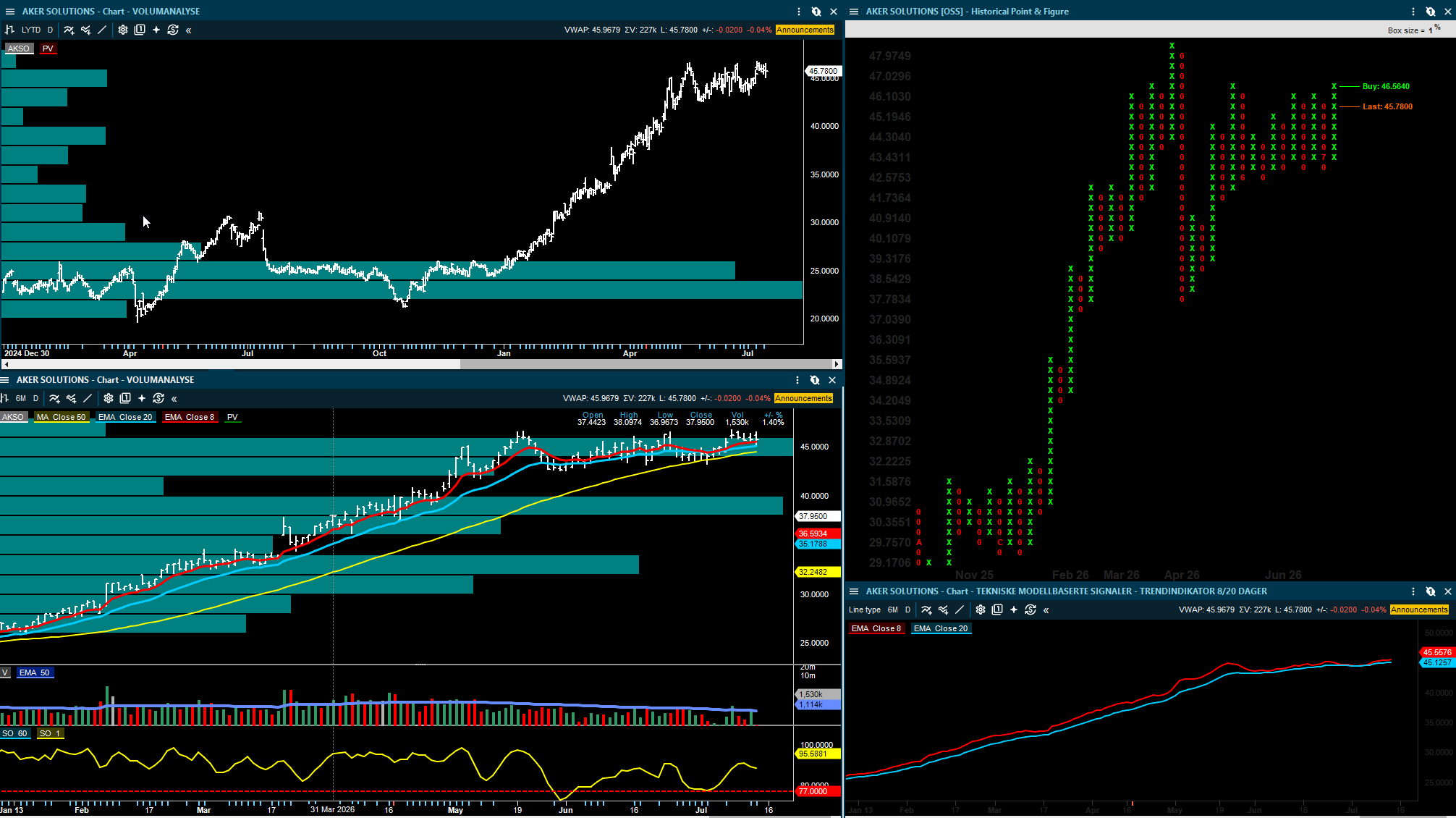Open three-dot options of top chart window
This screenshot has height=818, width=1456.
point(799,12)
